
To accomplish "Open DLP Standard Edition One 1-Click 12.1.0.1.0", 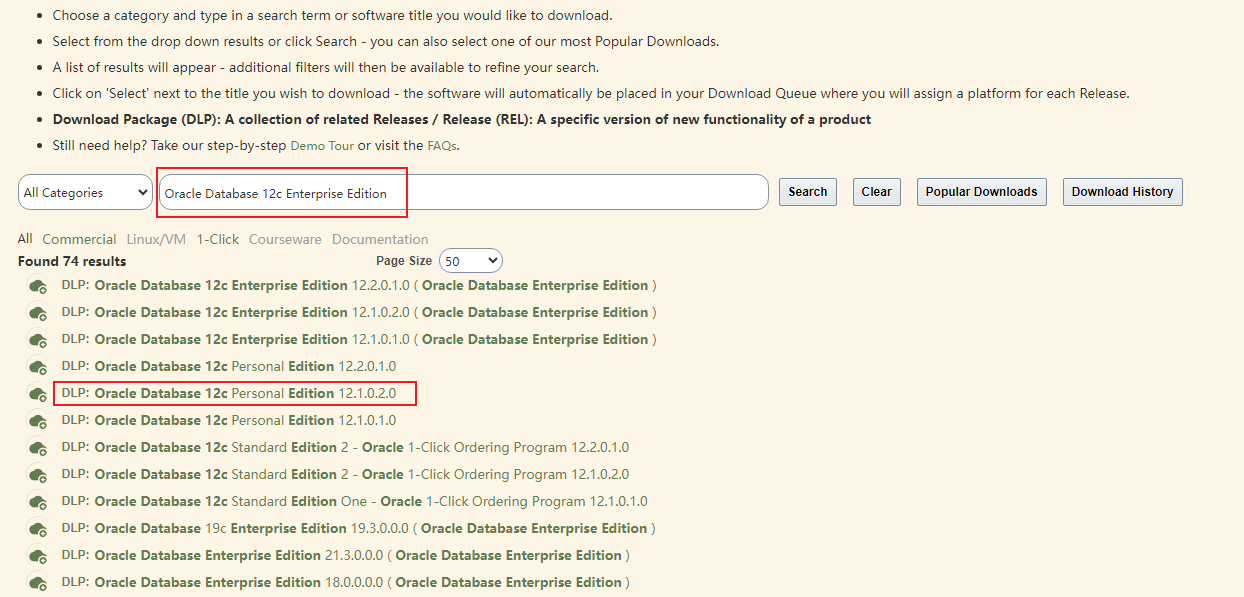I will (x=355, y=502).
